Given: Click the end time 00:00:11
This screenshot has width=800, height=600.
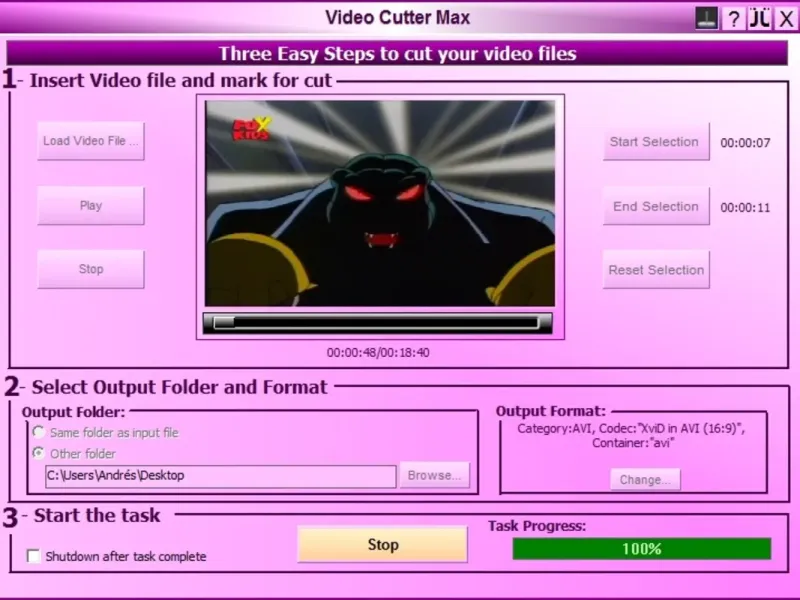Looking at the screenshot, I should coord(745,208).
